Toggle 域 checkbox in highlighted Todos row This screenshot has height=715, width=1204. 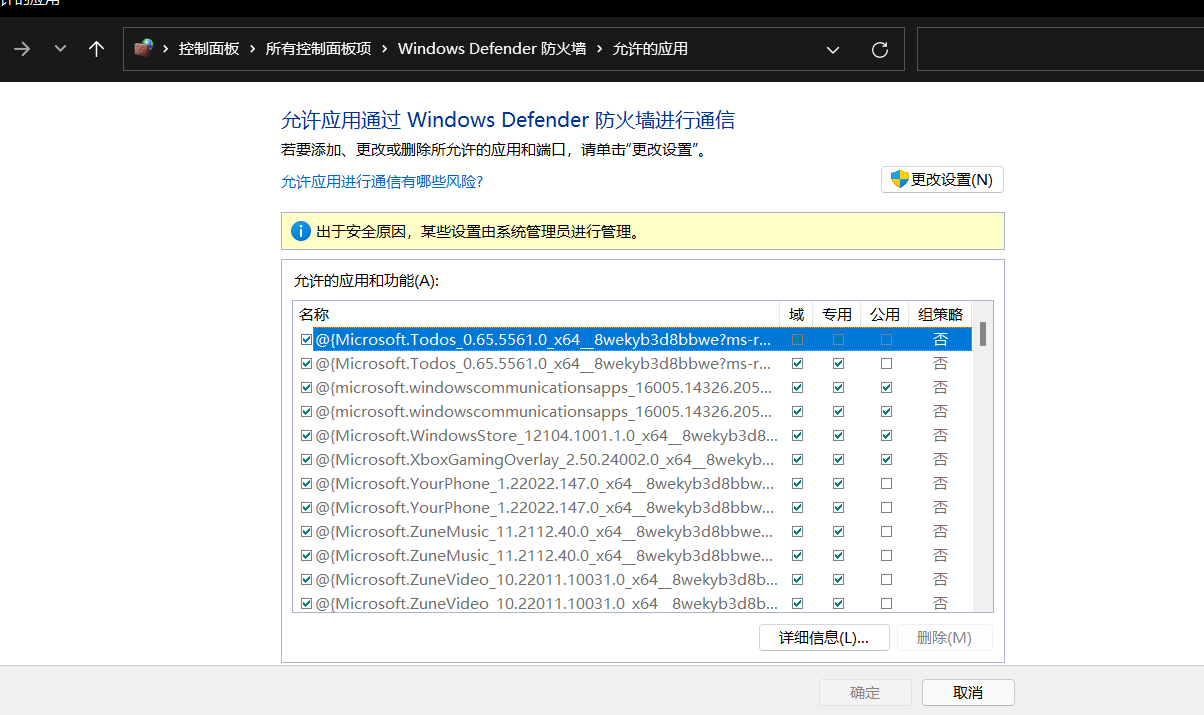797,339
